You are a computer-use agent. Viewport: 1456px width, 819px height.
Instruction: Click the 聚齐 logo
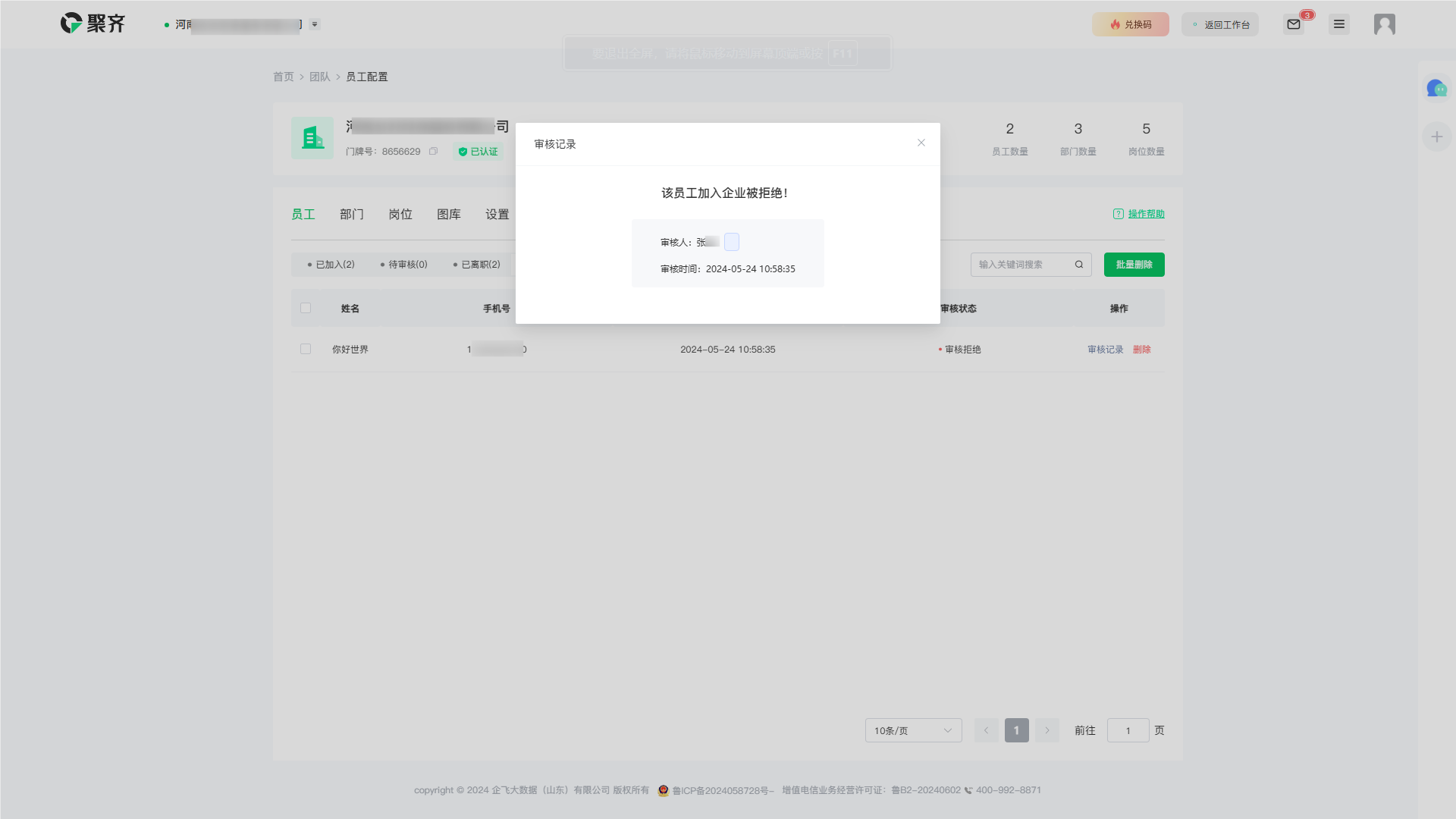coord(93,24)
